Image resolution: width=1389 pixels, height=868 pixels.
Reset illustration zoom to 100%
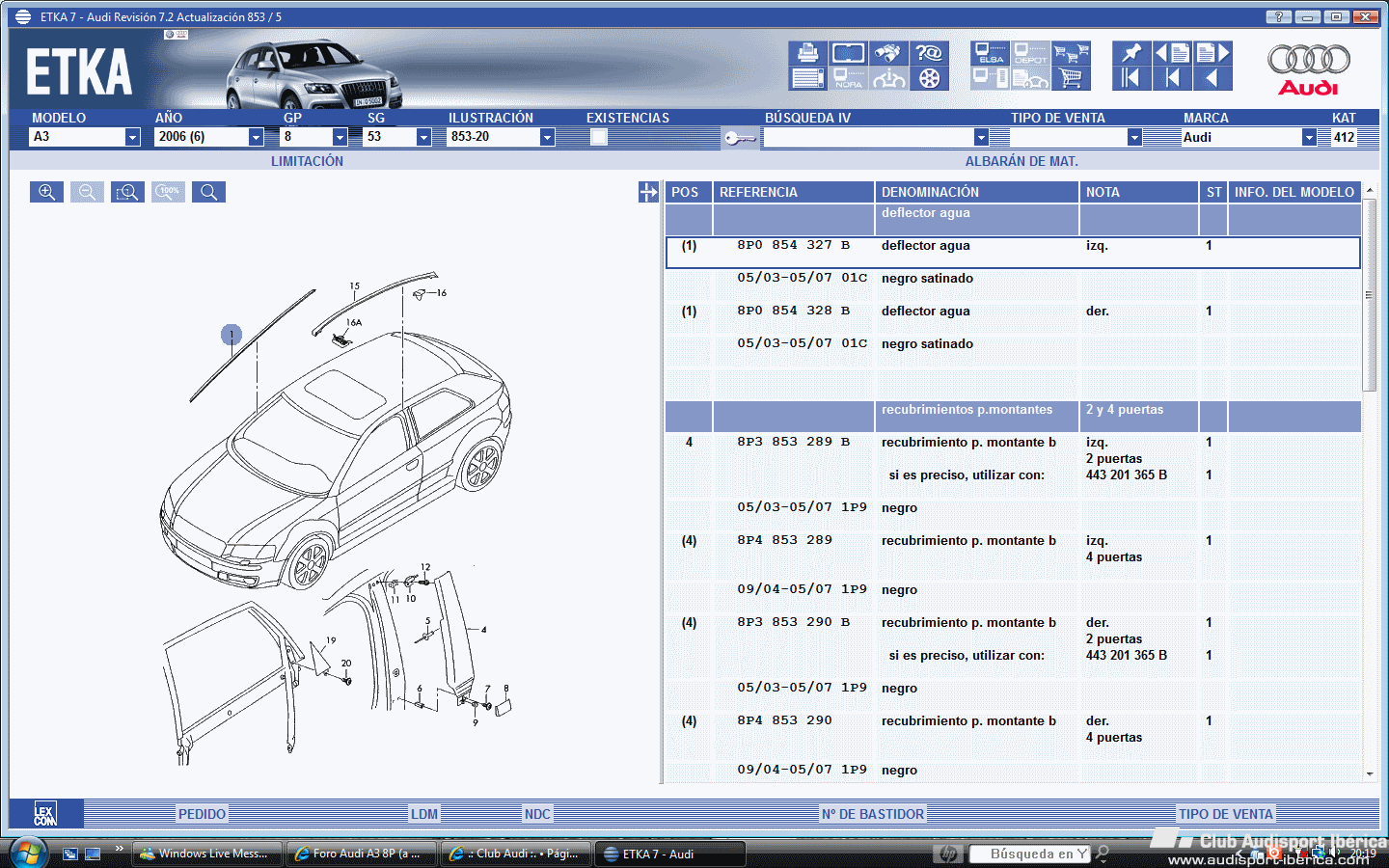[x=168, y=192]
